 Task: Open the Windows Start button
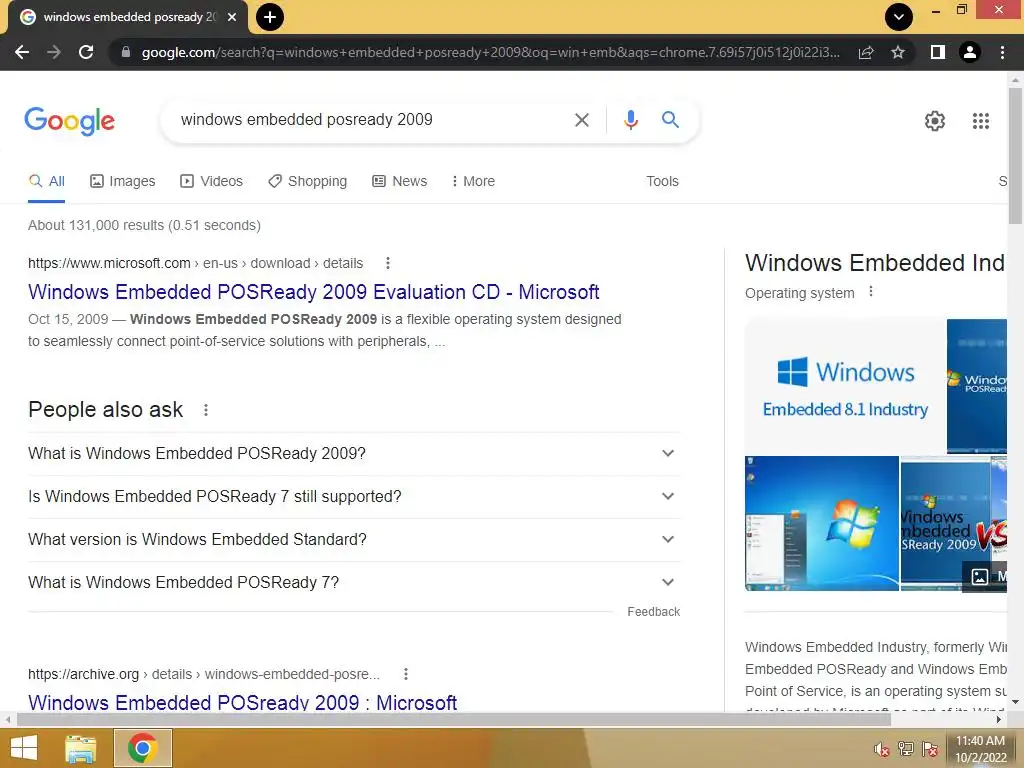(24, 748)
